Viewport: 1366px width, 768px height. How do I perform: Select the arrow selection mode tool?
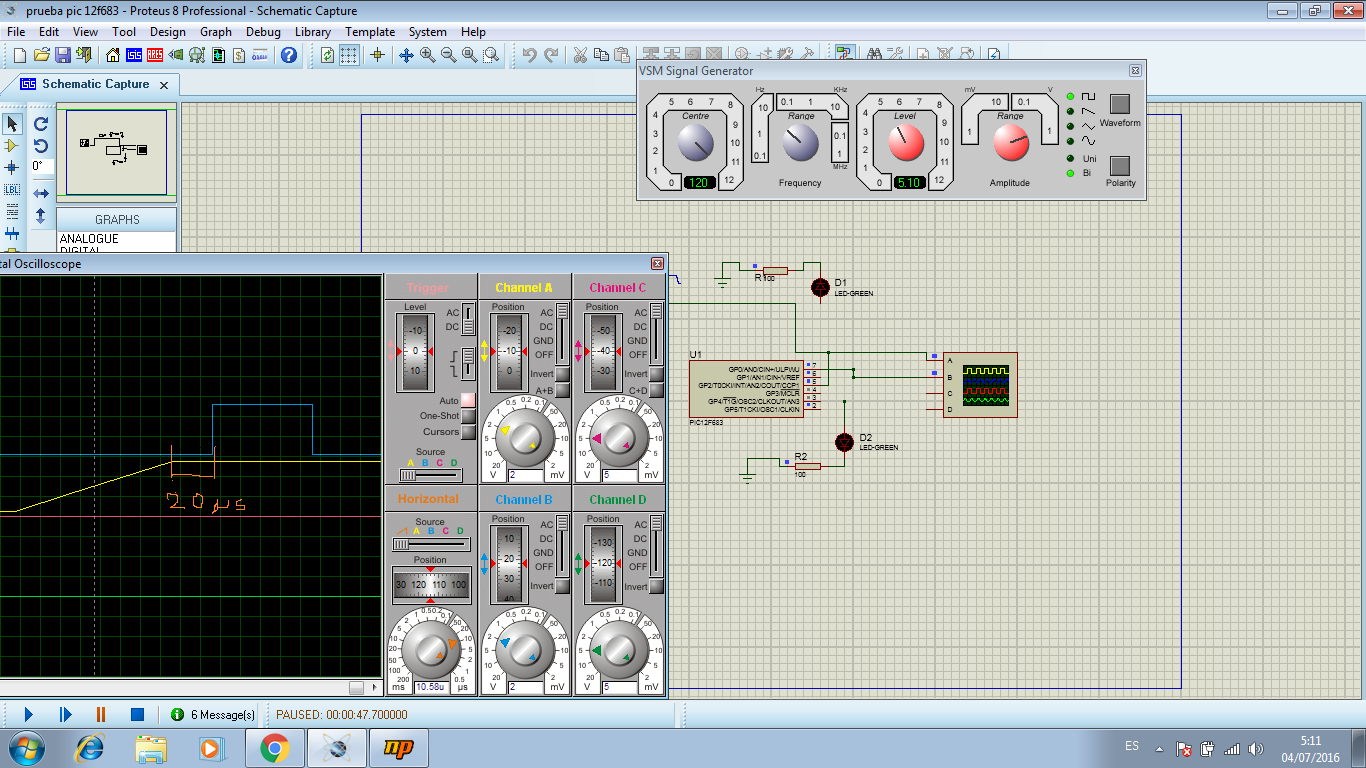point(12,124)
